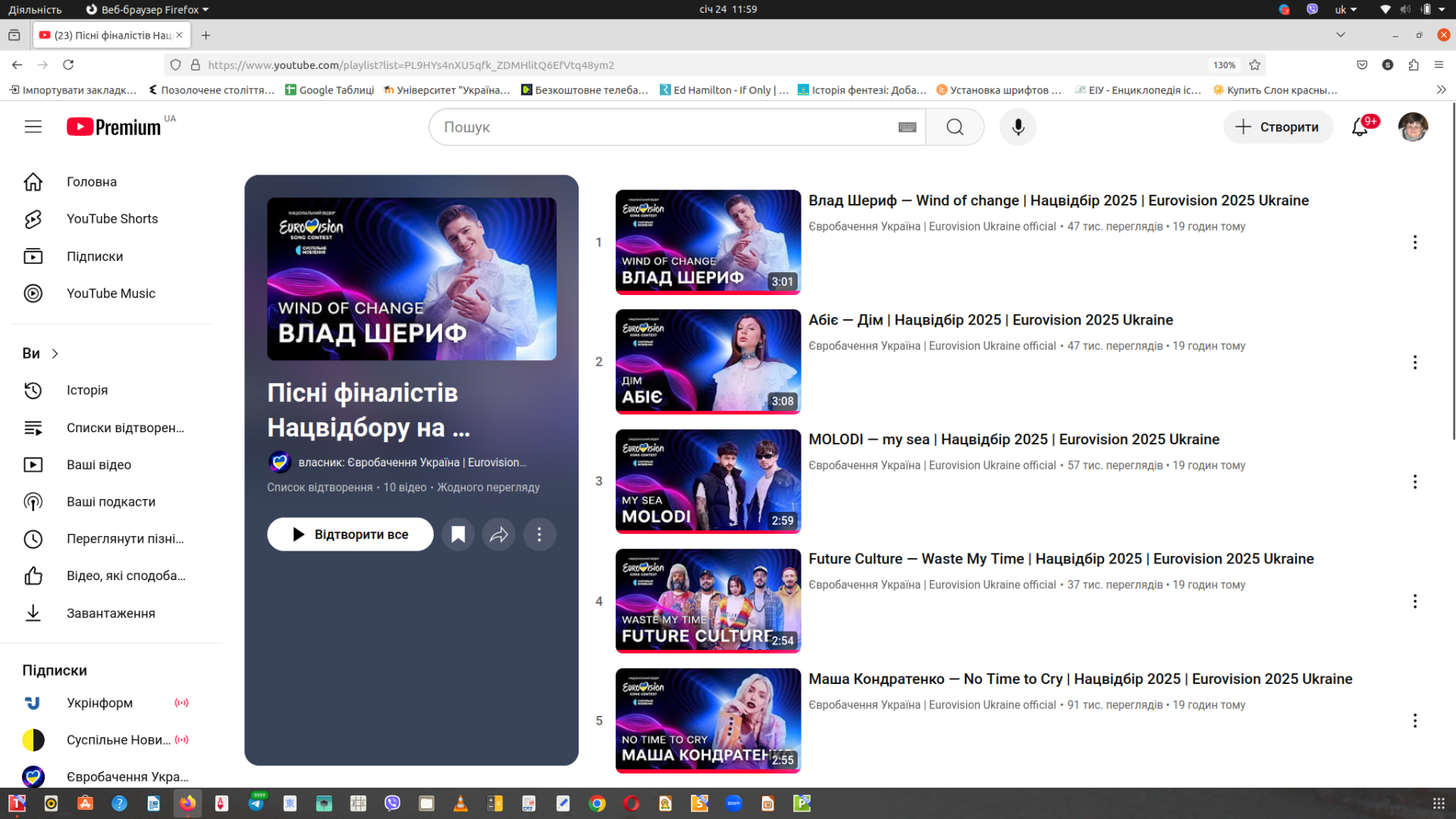
Task: Click the on-screen keyboard icon in search
Action: 907,127
